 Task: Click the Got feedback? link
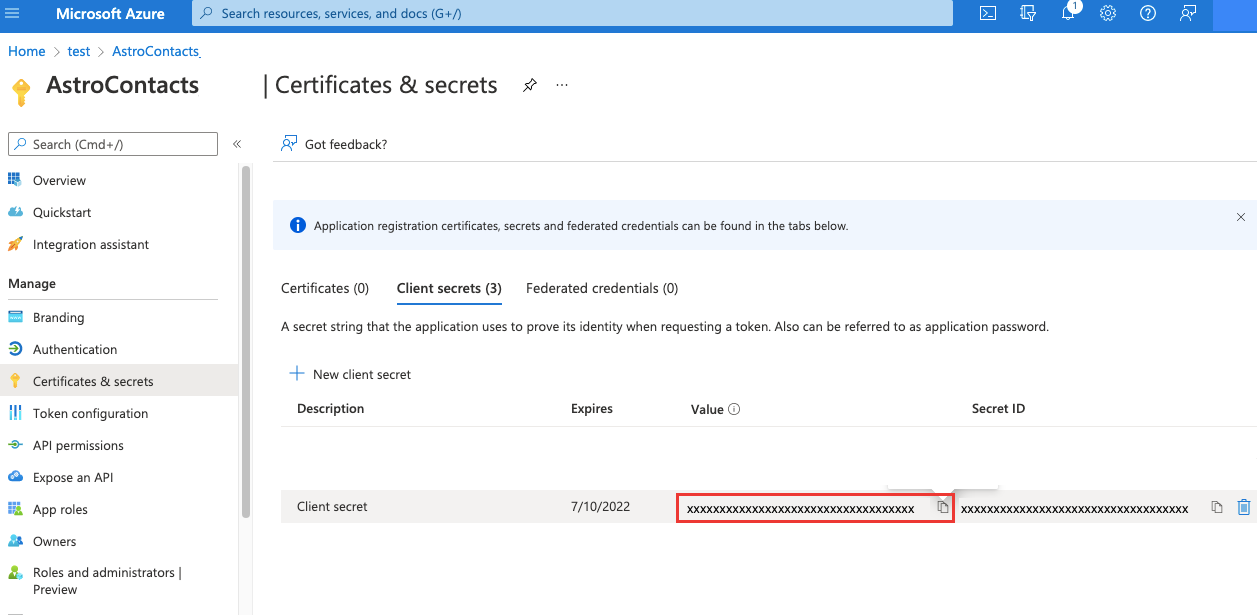click(x=346, y=144)
